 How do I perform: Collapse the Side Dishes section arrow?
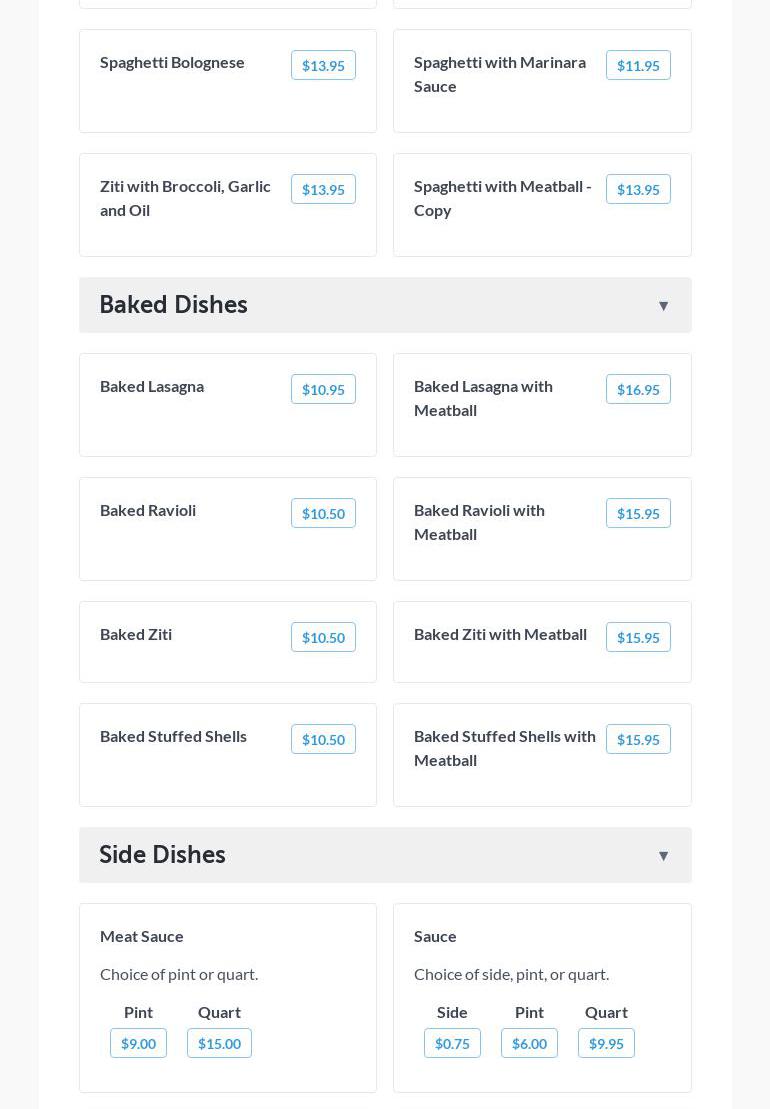click(x=663, y=856)
